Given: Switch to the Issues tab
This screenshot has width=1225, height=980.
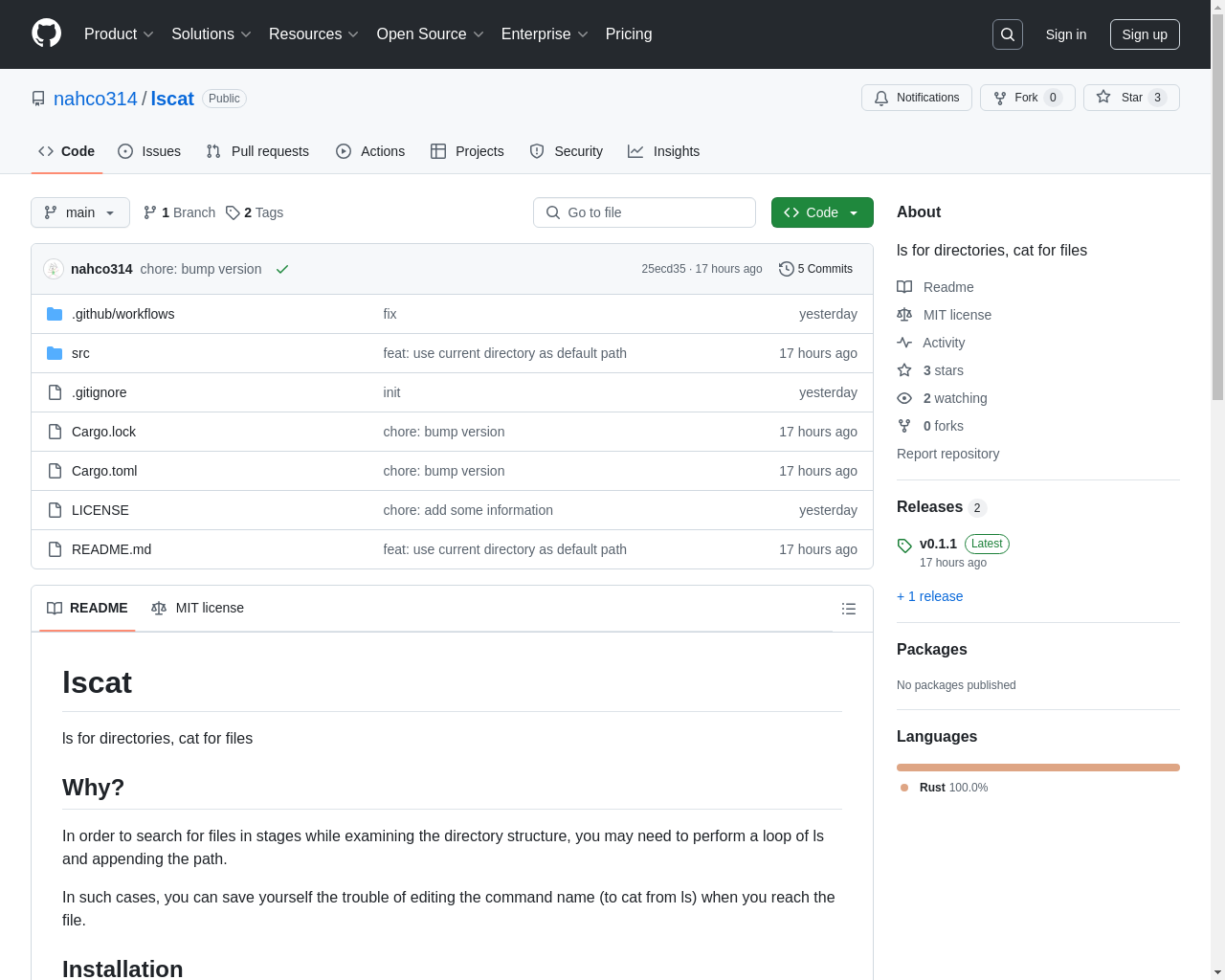Looking at the screenshot, I should pyautogui.click(x=149, y=151).
